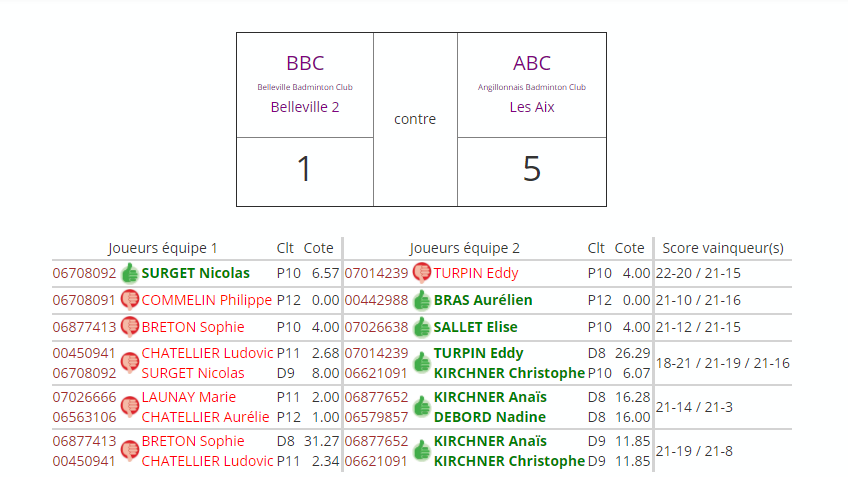The width and height of the screenshot is (848, 477).
Task: Open player license 00442988
Action: click(376, 300)
